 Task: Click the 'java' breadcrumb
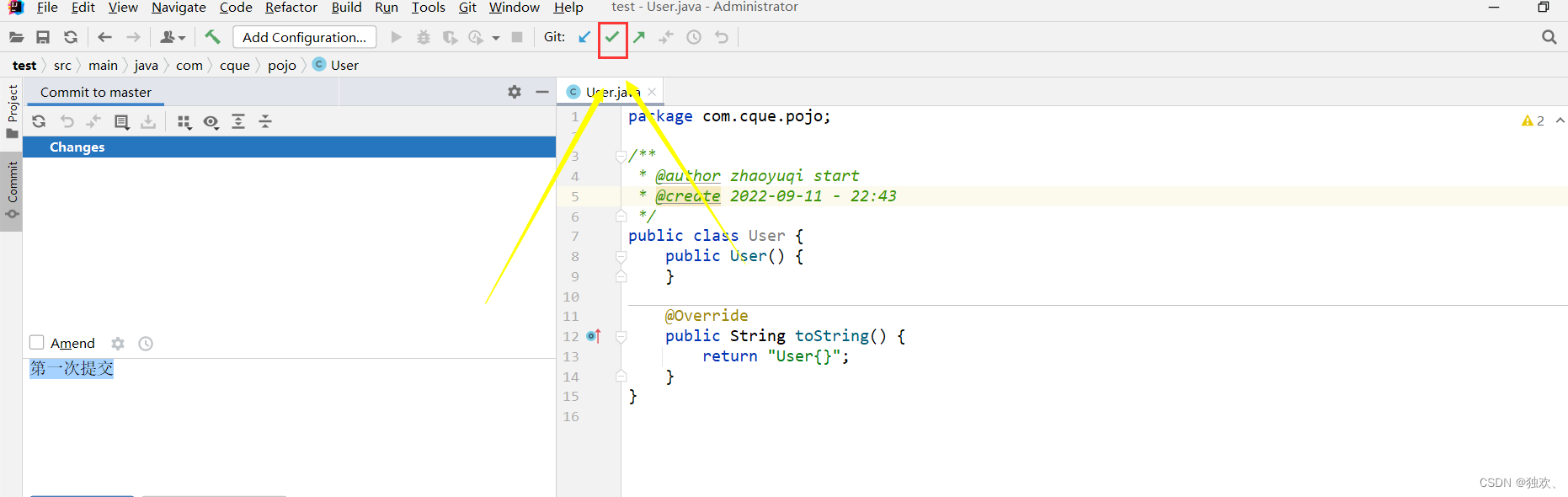(146, 66)
